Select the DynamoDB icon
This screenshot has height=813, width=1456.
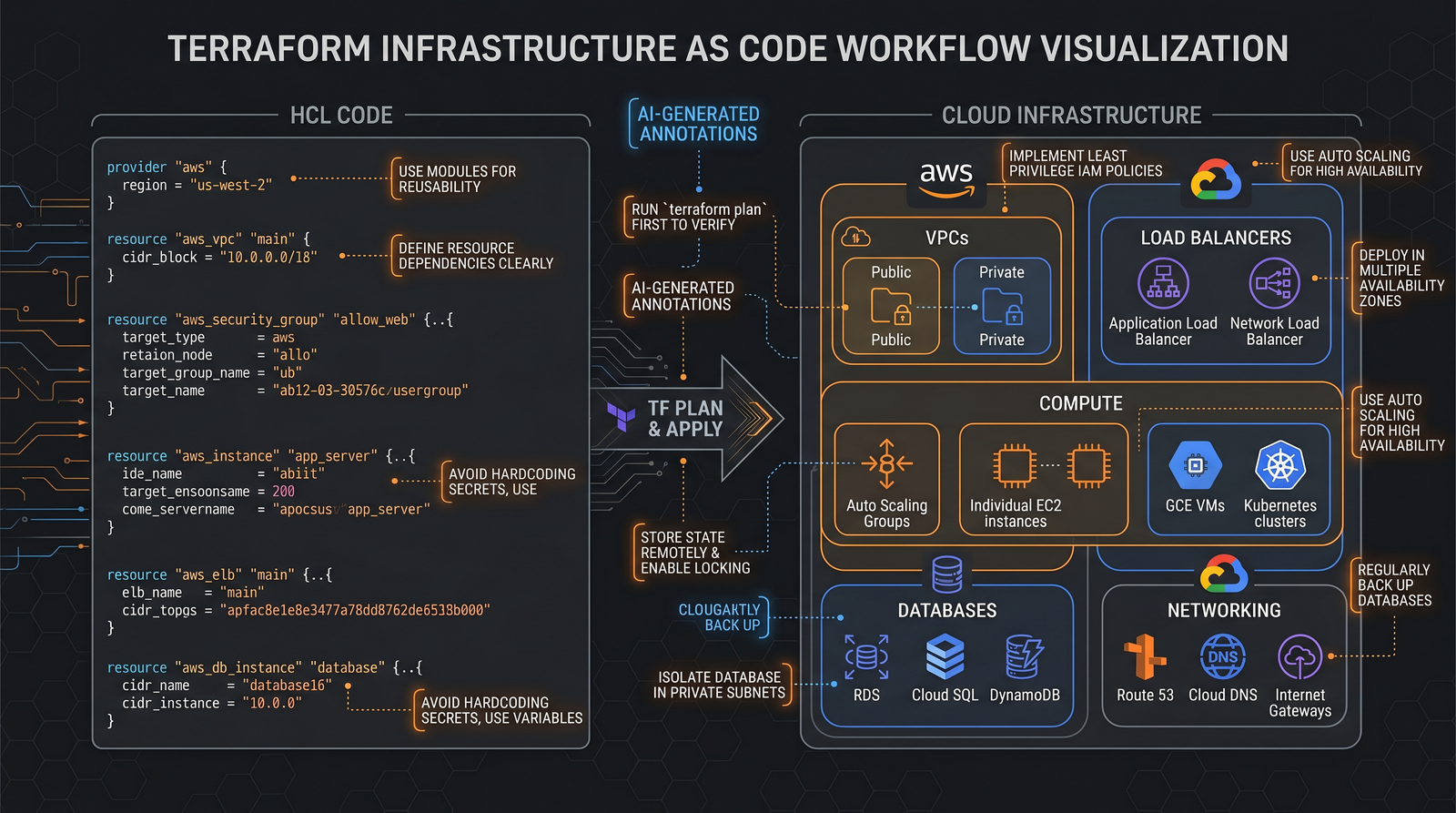point(1024,657)
